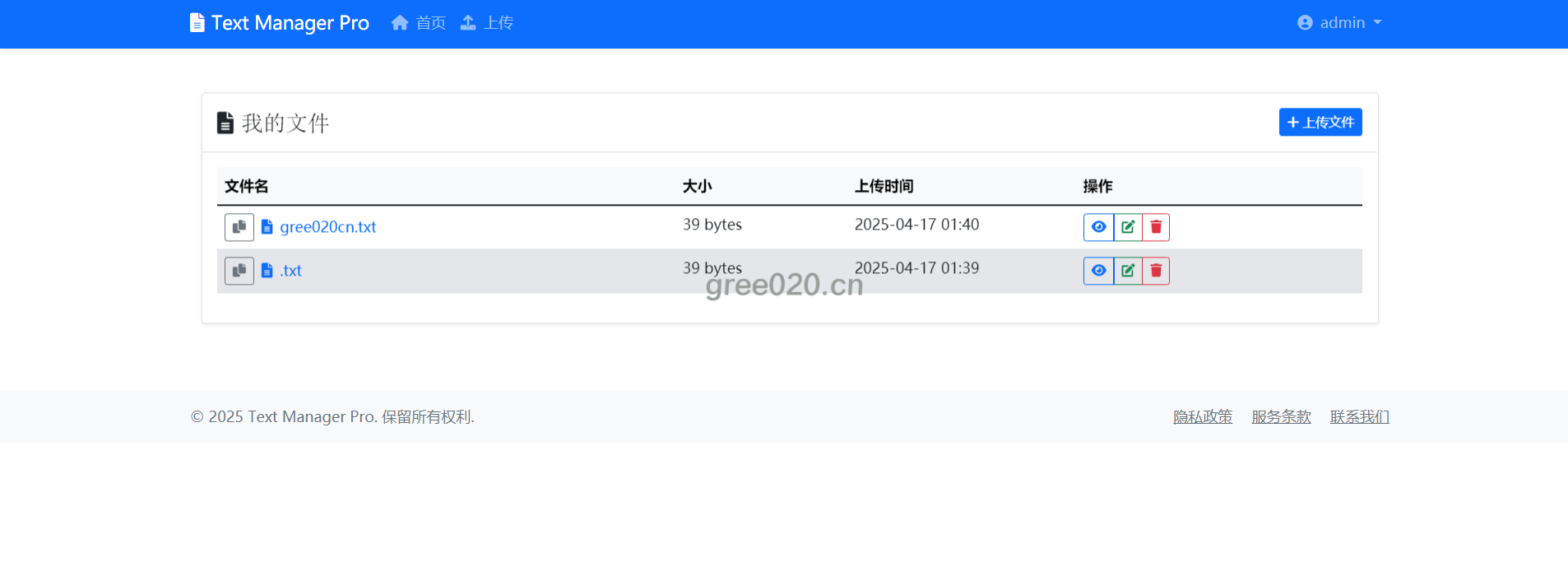Open 上传 in the navigation bar
Screen dimensions: 1568x576
(x=487, y=23)
